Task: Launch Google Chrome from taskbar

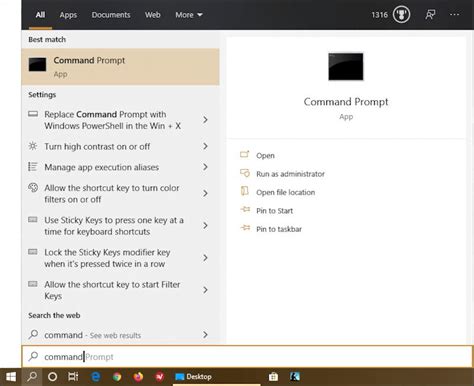Action: coord(117,377)
